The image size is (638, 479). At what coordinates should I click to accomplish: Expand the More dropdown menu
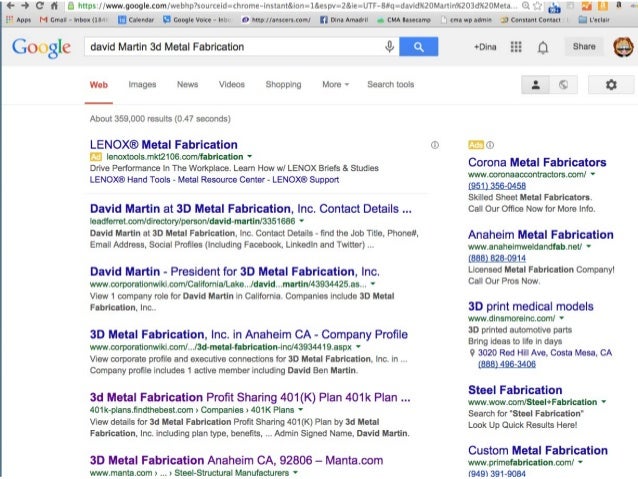point(336,85)
